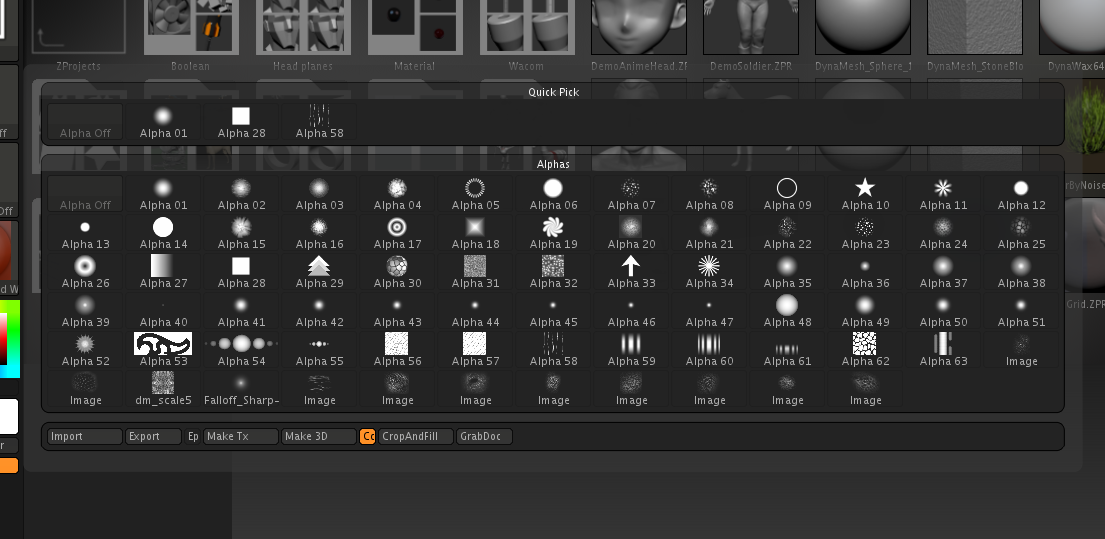Click the Alphas section heading
Viewport: 1105px width, 539px height.
(x=553, y=164)
